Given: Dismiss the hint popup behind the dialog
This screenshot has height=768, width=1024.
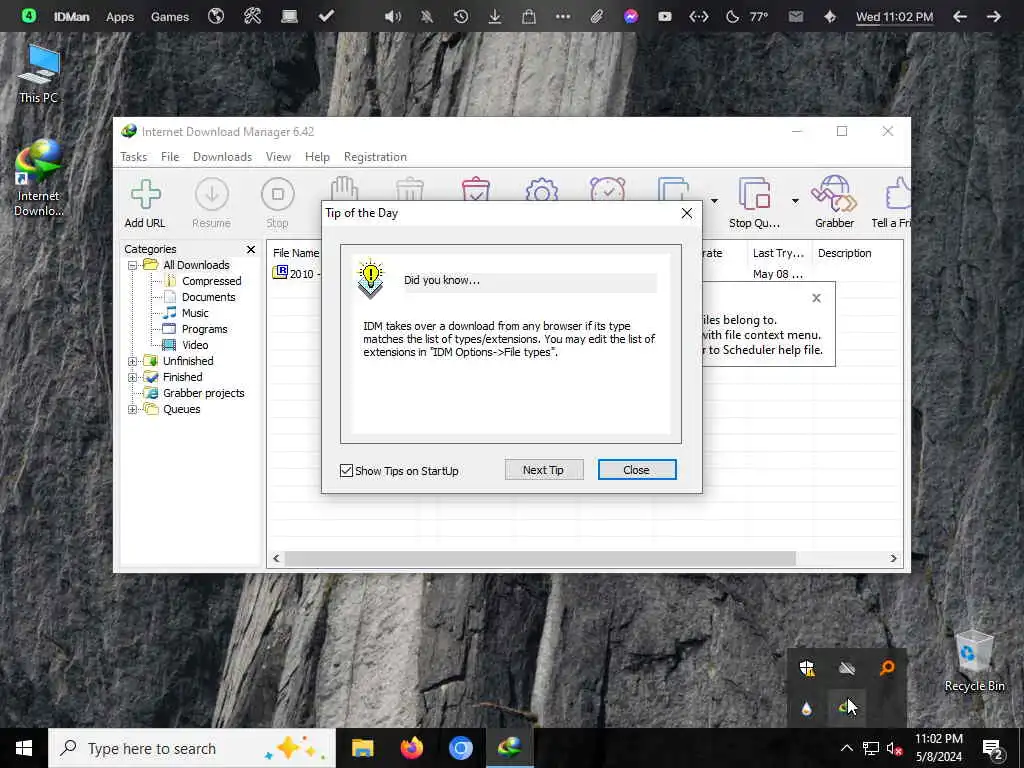Looking at the screenshot, I should tap(816, 298).
